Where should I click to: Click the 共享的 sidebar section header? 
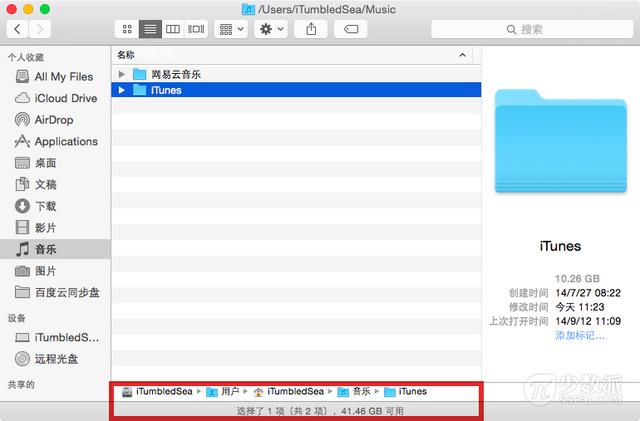[x=21, y=384]
